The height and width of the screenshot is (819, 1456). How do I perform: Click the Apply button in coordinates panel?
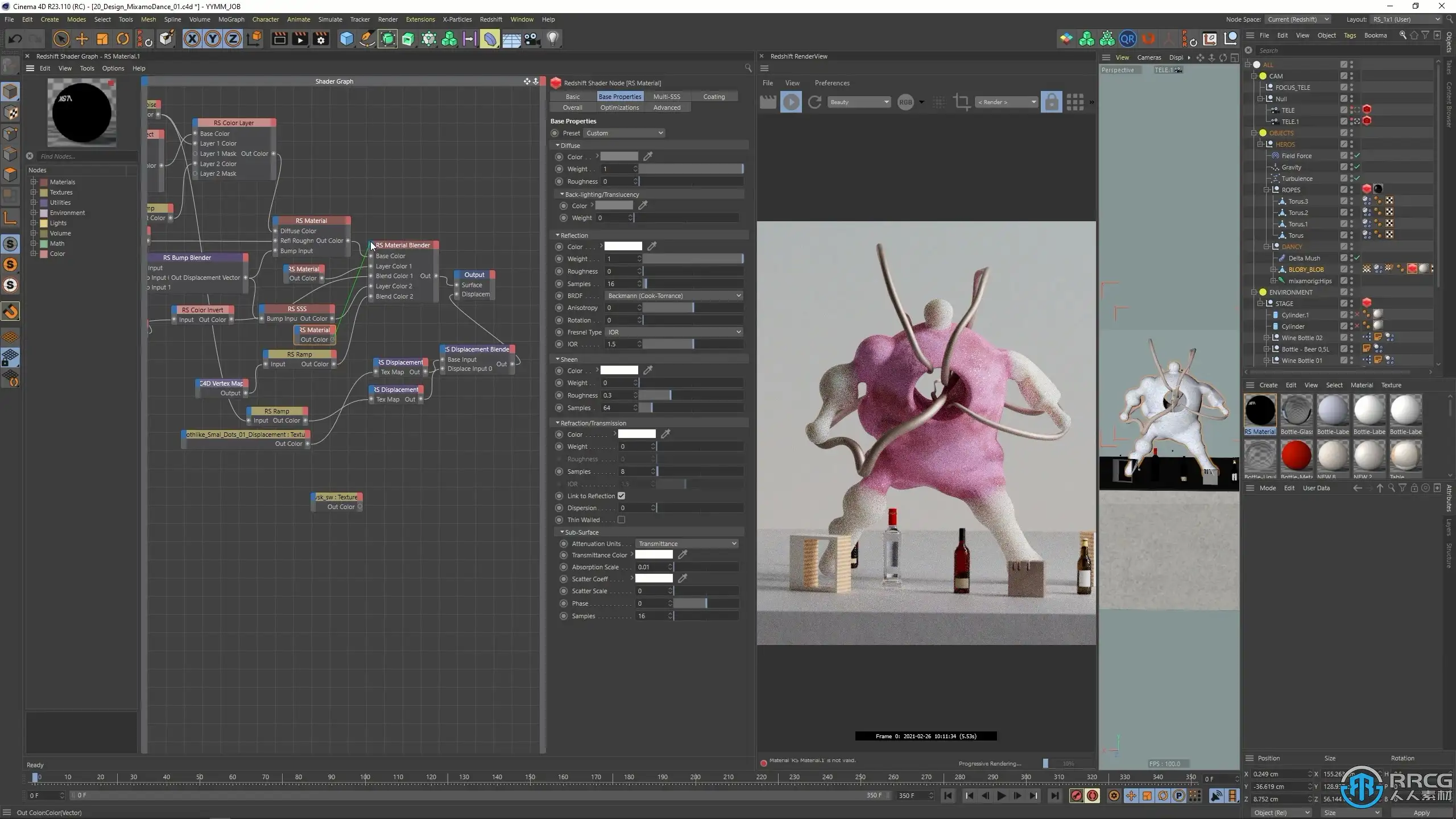click(1421, 813)
